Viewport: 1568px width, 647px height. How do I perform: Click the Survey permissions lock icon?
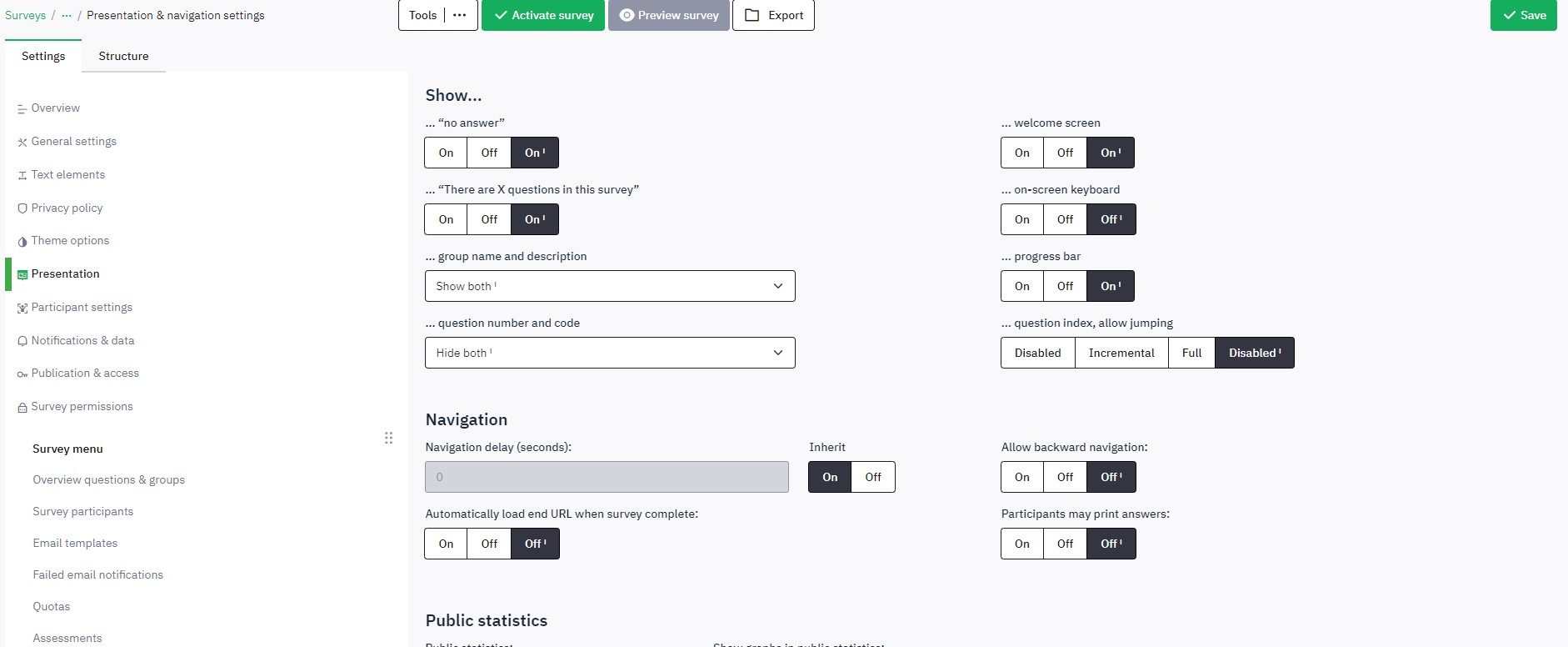click(22, 408)
